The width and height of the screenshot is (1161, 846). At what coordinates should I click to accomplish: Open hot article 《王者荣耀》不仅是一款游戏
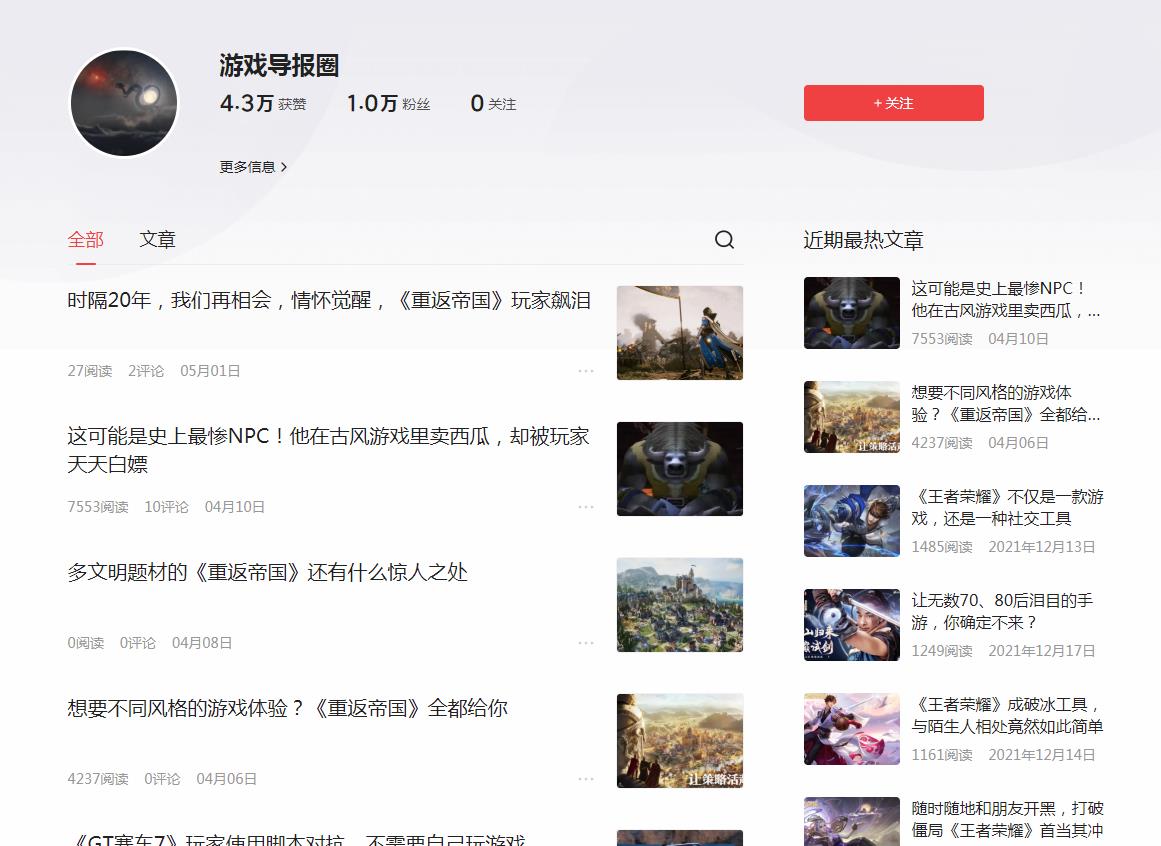pos(1007,508)
